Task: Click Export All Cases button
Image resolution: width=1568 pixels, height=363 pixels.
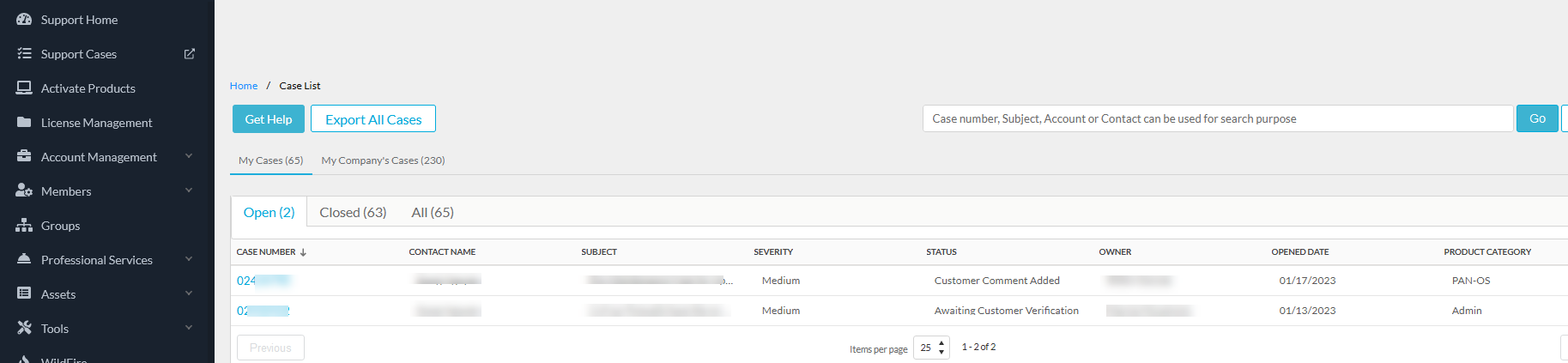Action: pyautogui.click(x=373, y=119)
